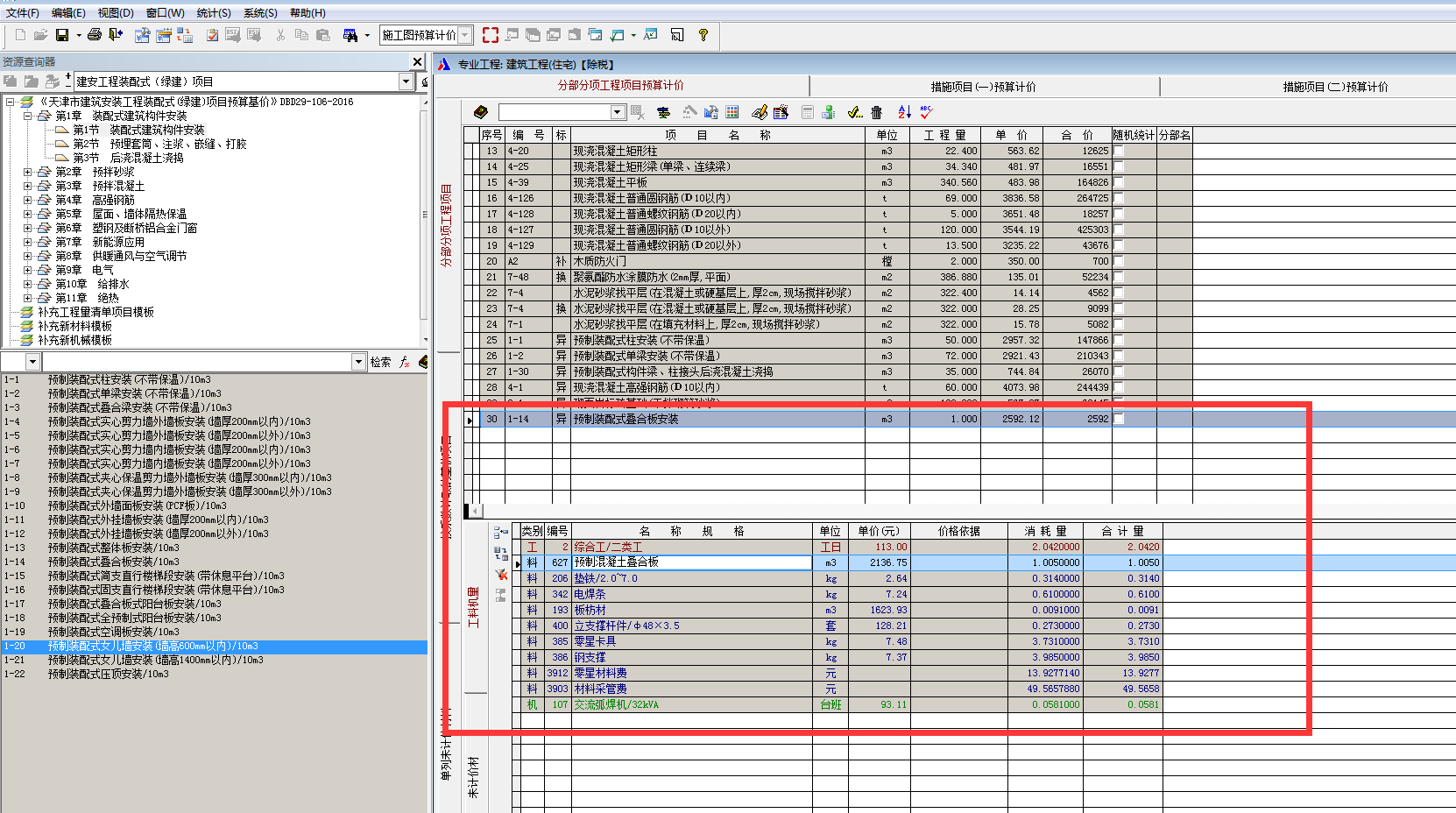Click the green figure icon in budget toolbar
The image size is (1456, 813).
click(x=828, y=112)
